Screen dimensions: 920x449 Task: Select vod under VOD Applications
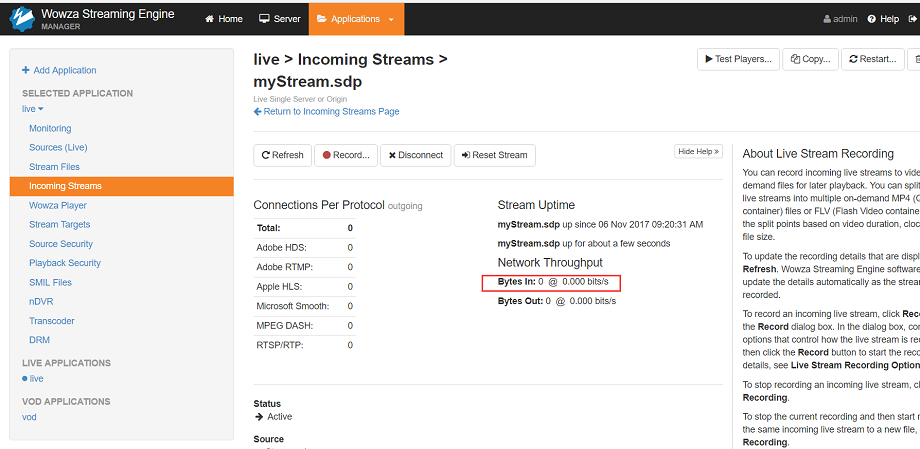pos(29,417)
